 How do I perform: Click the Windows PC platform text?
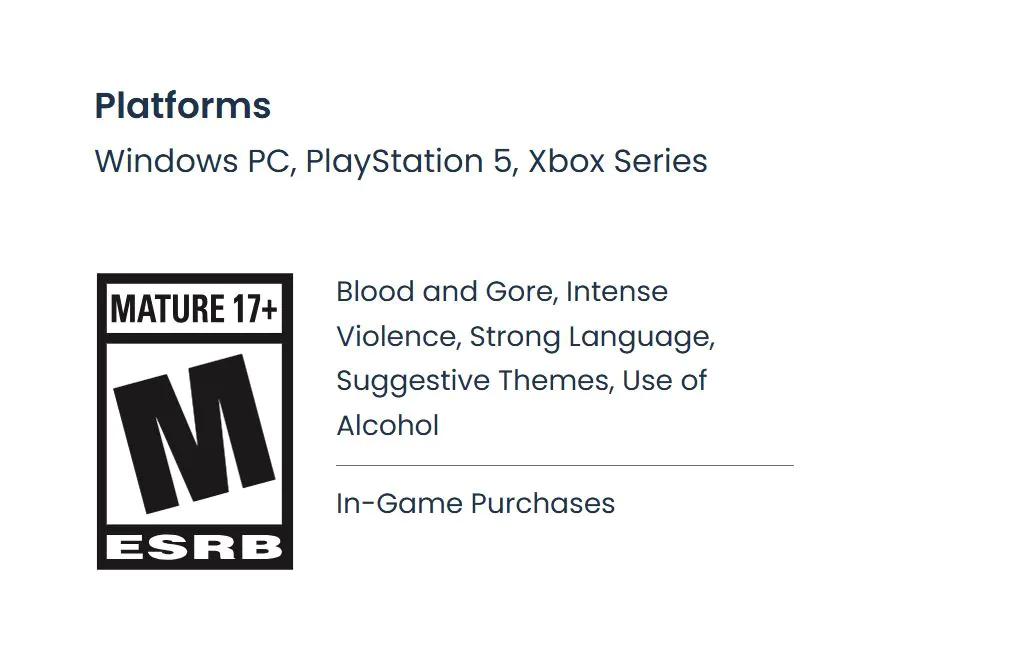pyautogui.click(x=194, y=161)
